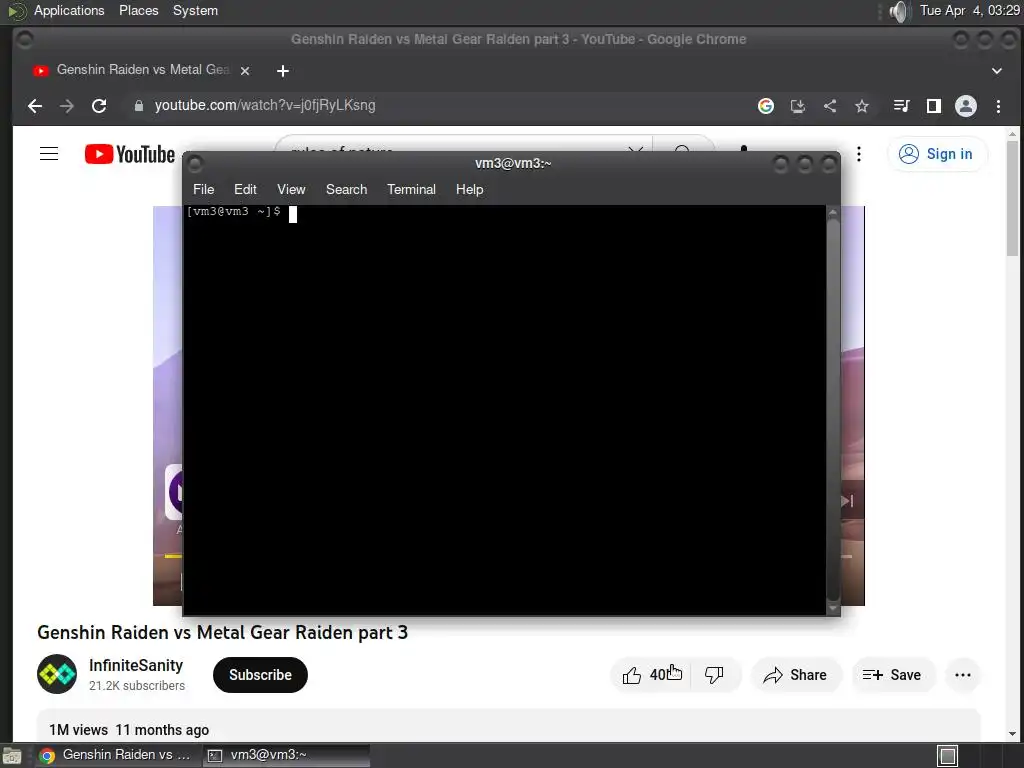The width and height of the screenshot is (1024, 768).
Task: Open the Chrome profile avatar
Action: (x=966, y=106)
